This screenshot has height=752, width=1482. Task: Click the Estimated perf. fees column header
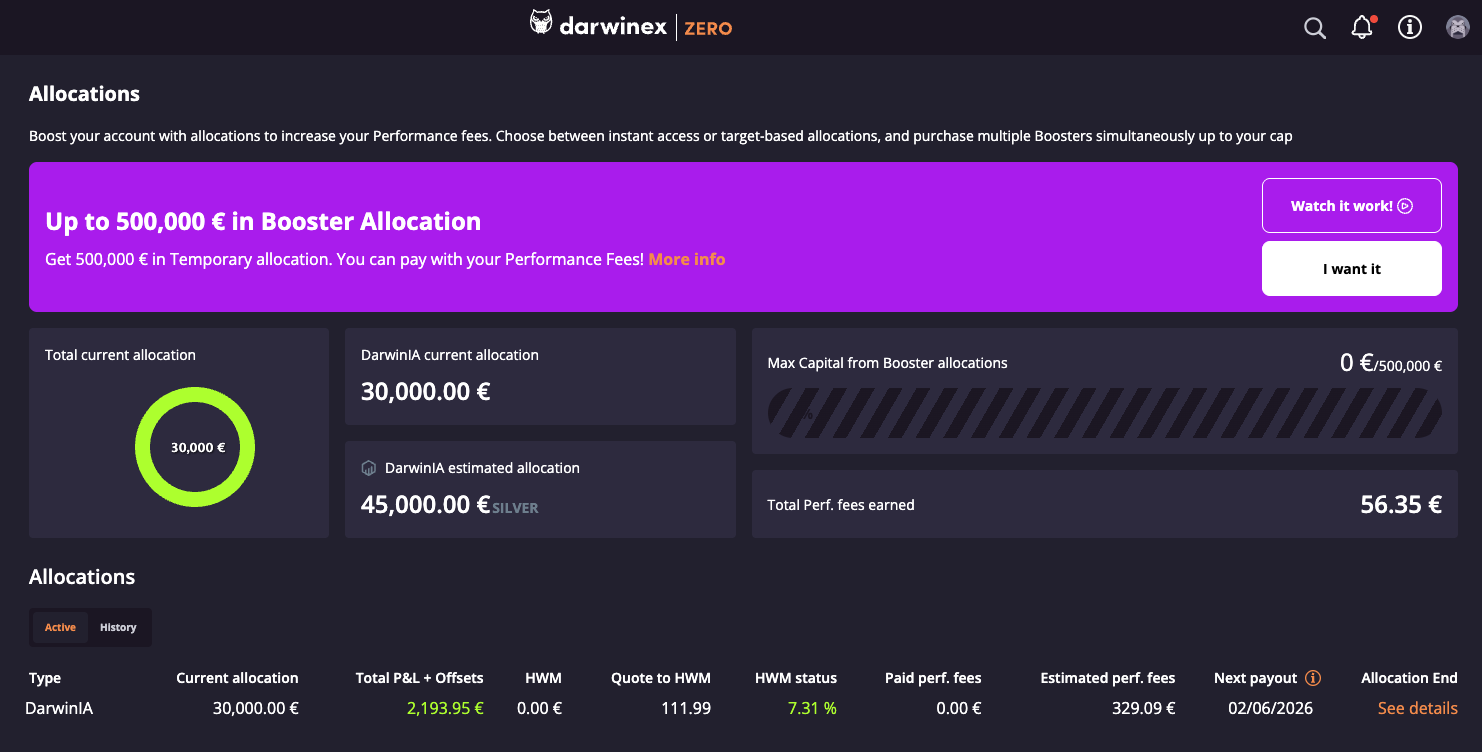tap(1108, 678)
